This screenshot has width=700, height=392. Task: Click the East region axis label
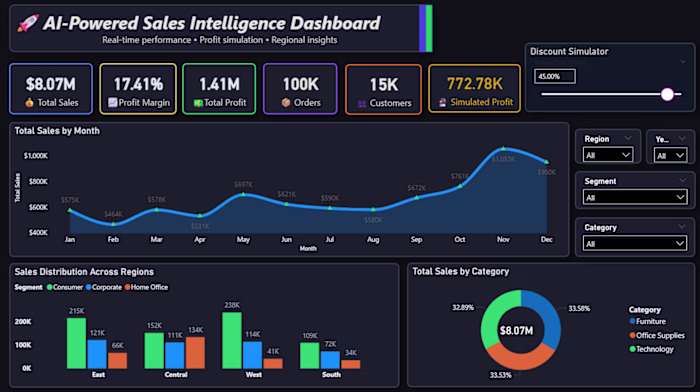(x=98, y=375)
